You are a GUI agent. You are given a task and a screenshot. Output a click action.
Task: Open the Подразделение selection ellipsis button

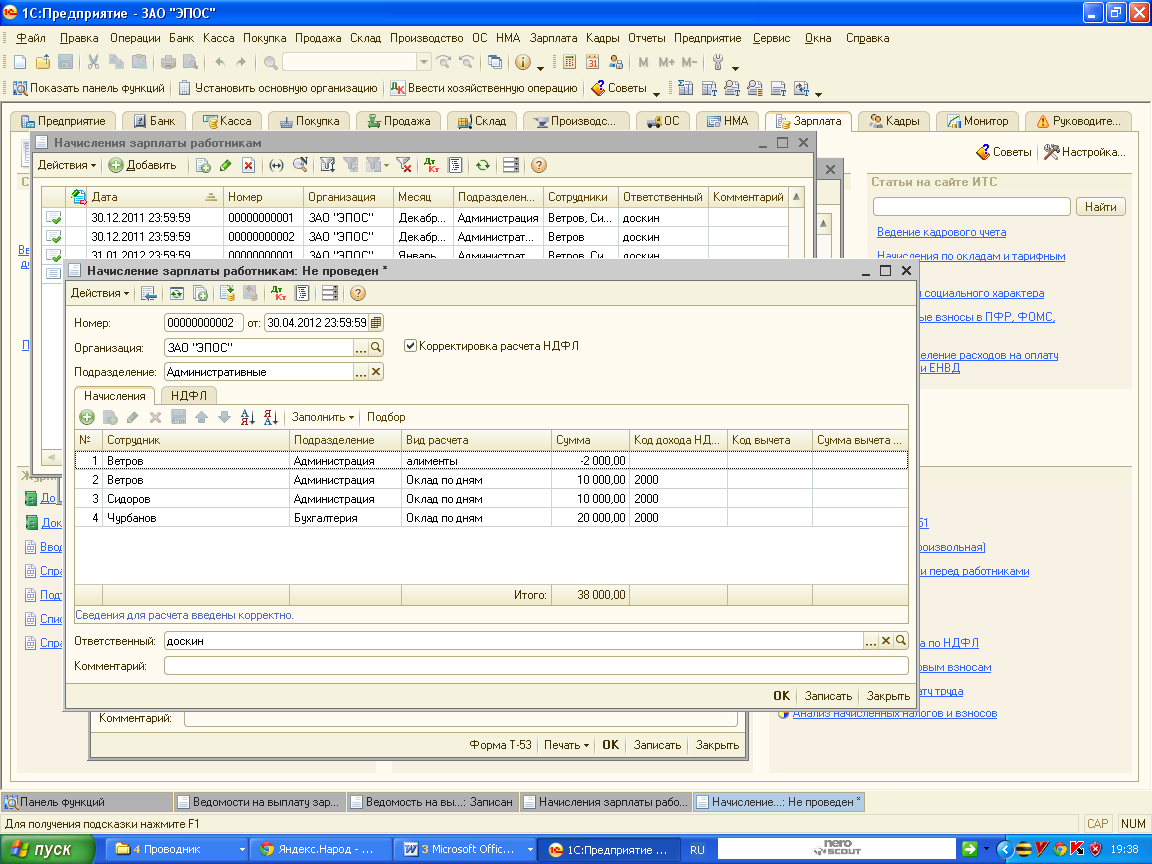pyautogui.click(x=361, y=372)
